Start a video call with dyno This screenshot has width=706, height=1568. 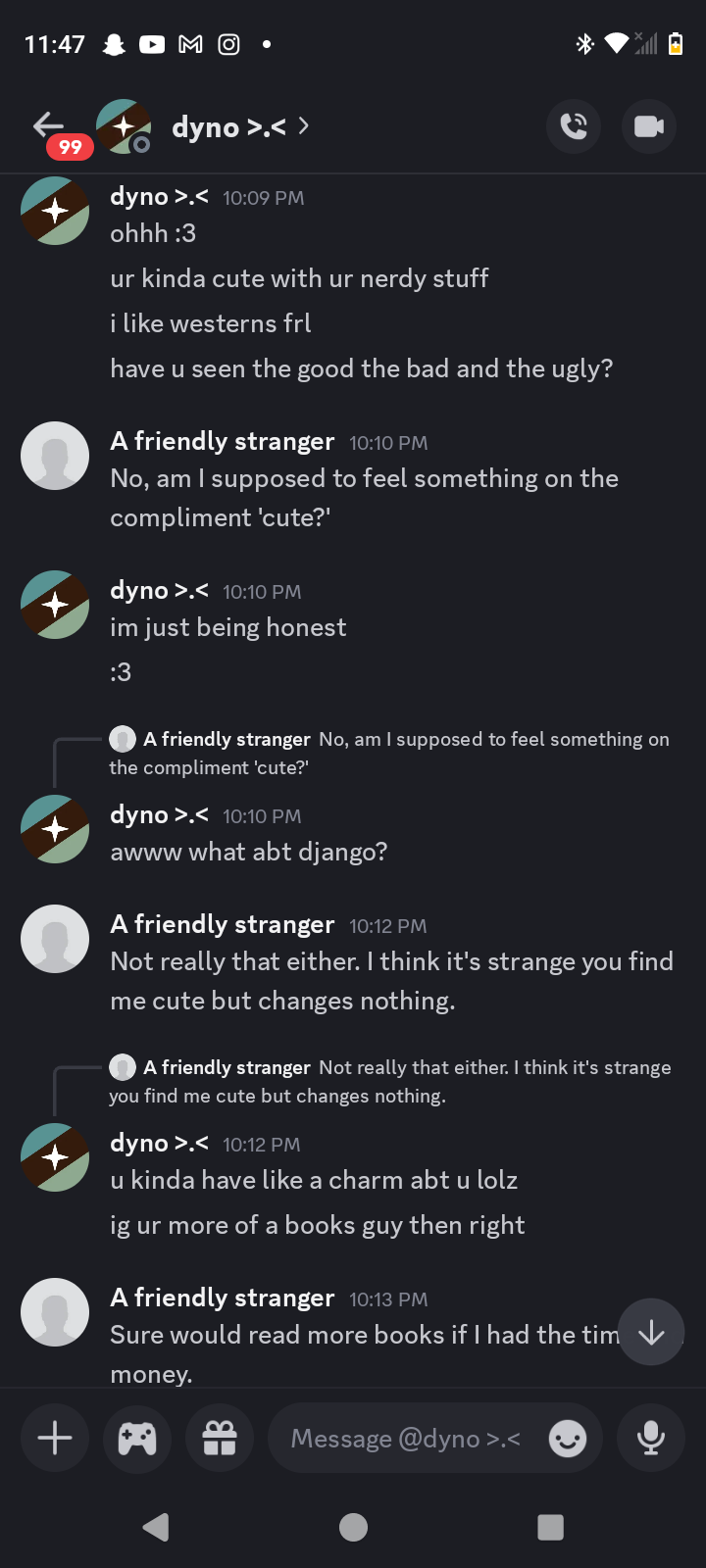click(648, 126)
